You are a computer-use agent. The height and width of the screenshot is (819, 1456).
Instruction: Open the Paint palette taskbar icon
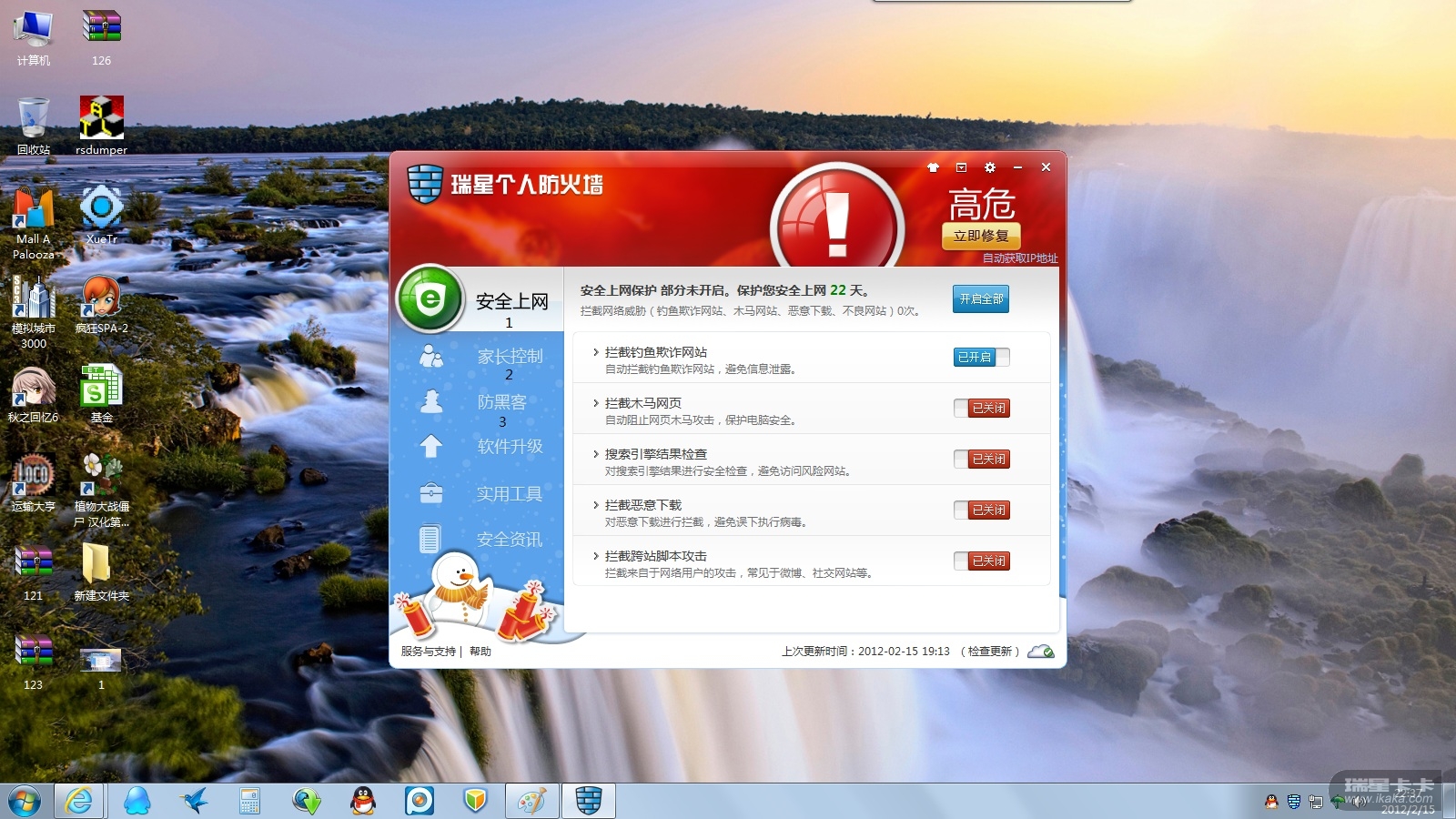(x=531, y=801)
